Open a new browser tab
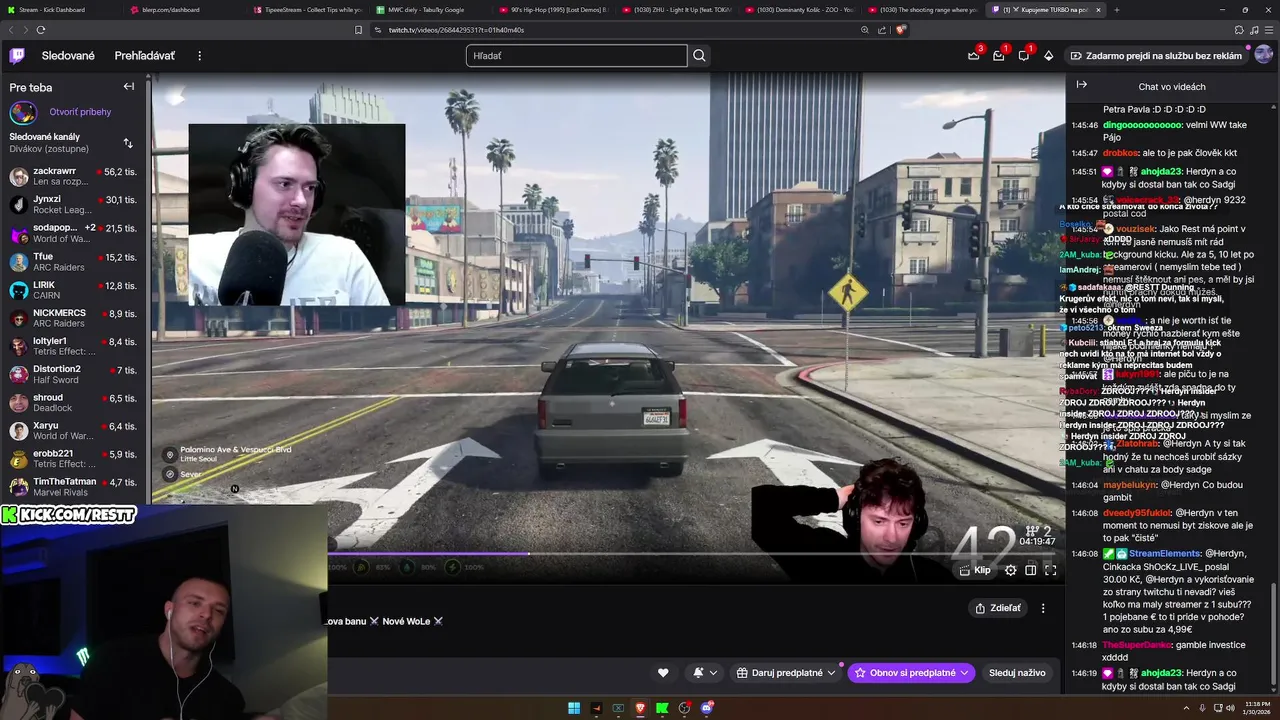Viewport: 1280px width, 720px height. [1117, 9]
